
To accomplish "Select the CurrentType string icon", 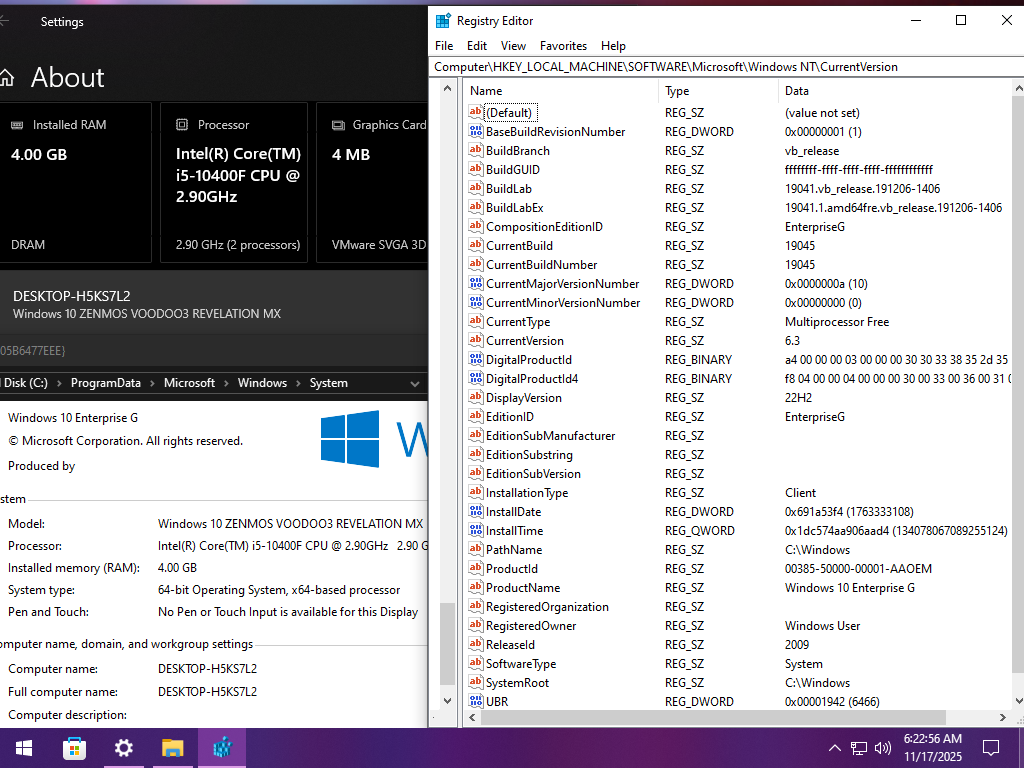I will [x=475, y=321].
